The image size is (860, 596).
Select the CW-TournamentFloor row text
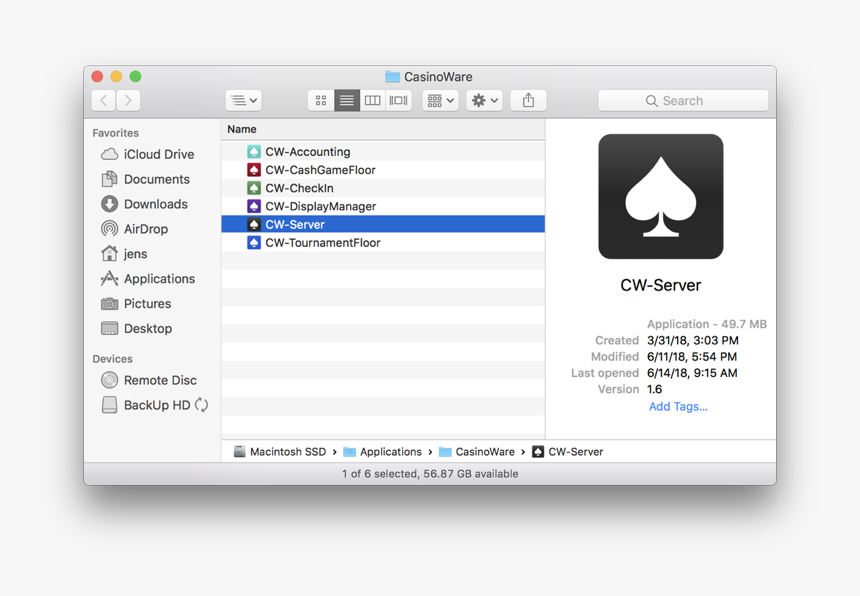322,242
